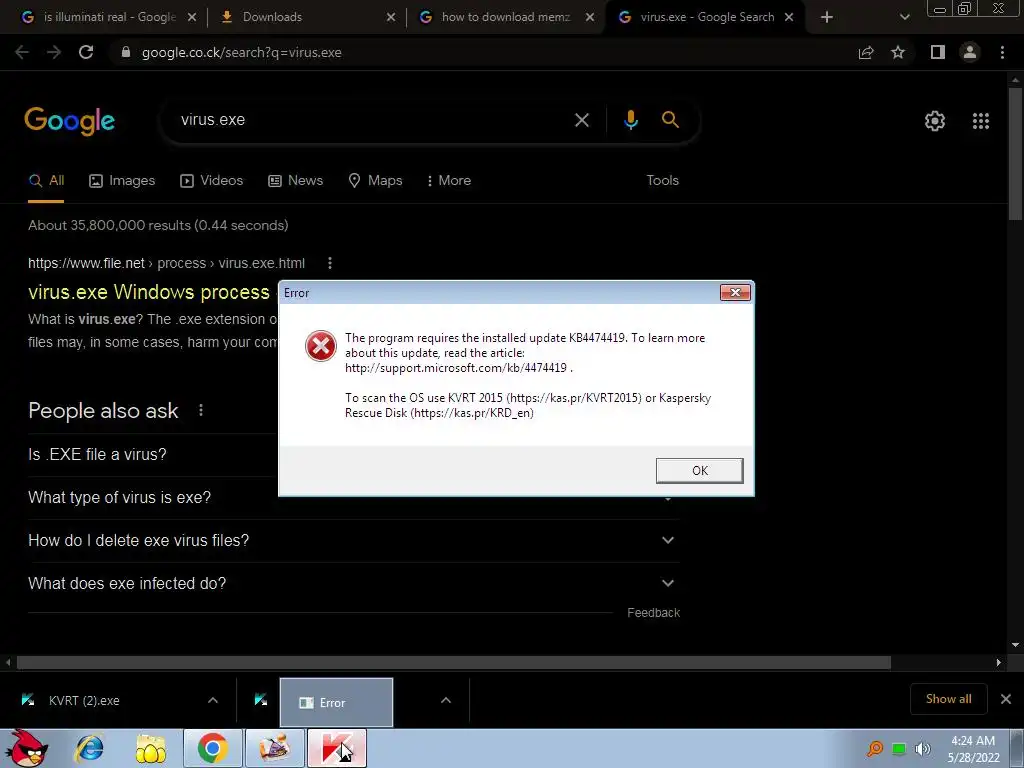
Task: Select the Images search tab
Action: coord(122,180)
